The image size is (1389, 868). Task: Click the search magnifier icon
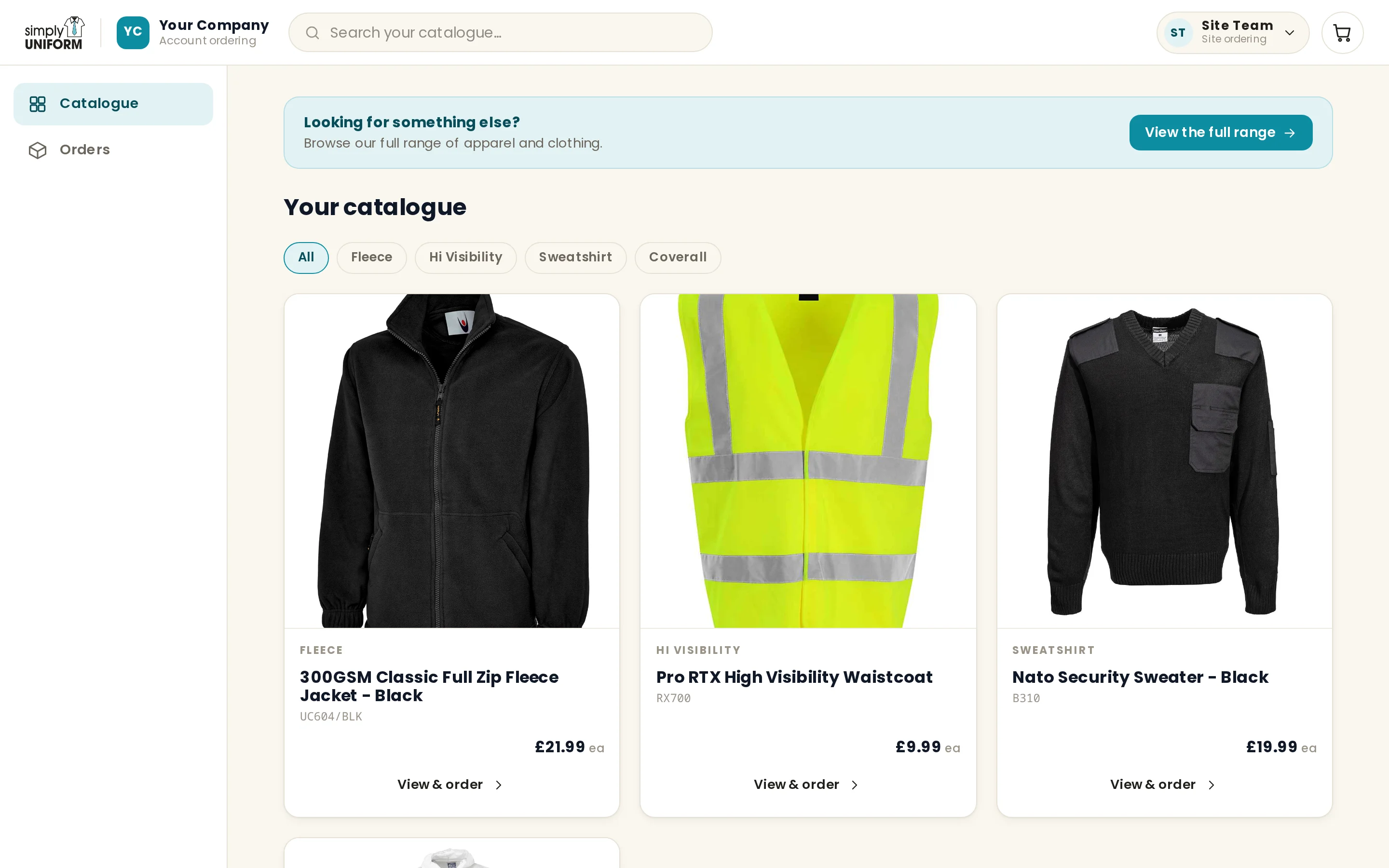click(312, 33)
